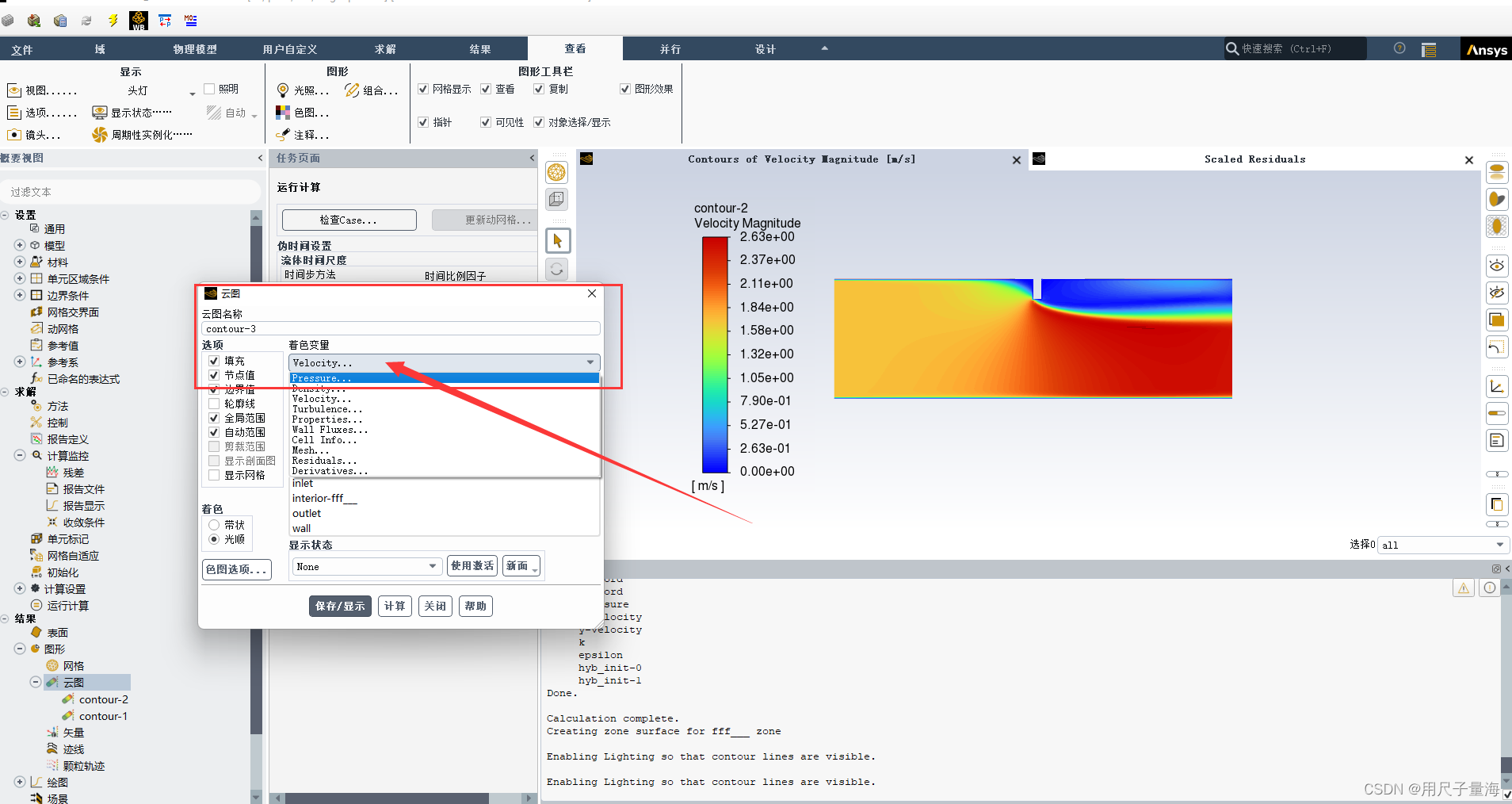This screenshot has height=804, width=1512.
Task: Click 关闭 Close button in contour dialog
Action: point(435,606)
